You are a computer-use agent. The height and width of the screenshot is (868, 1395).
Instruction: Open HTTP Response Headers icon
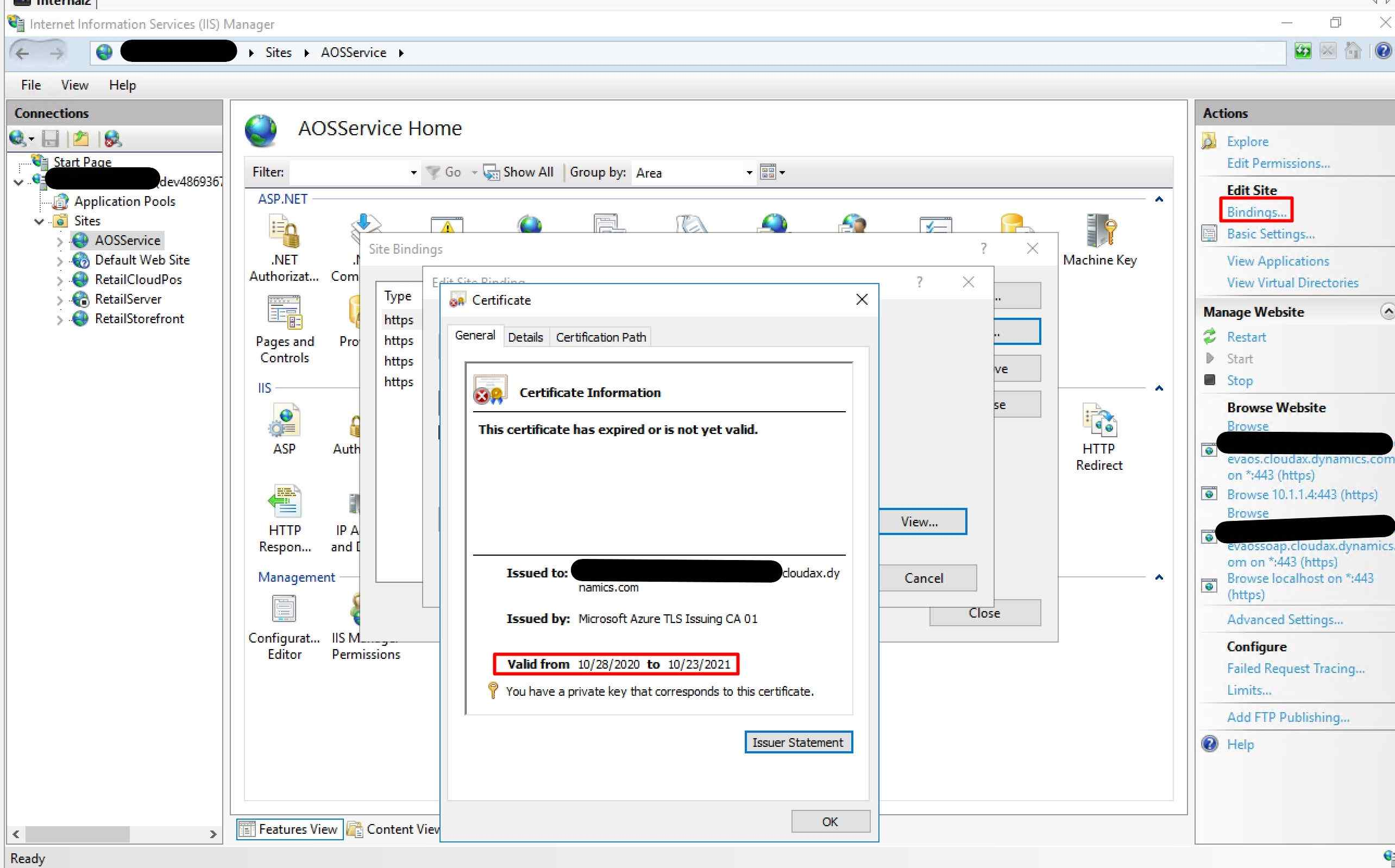[284, 502]
